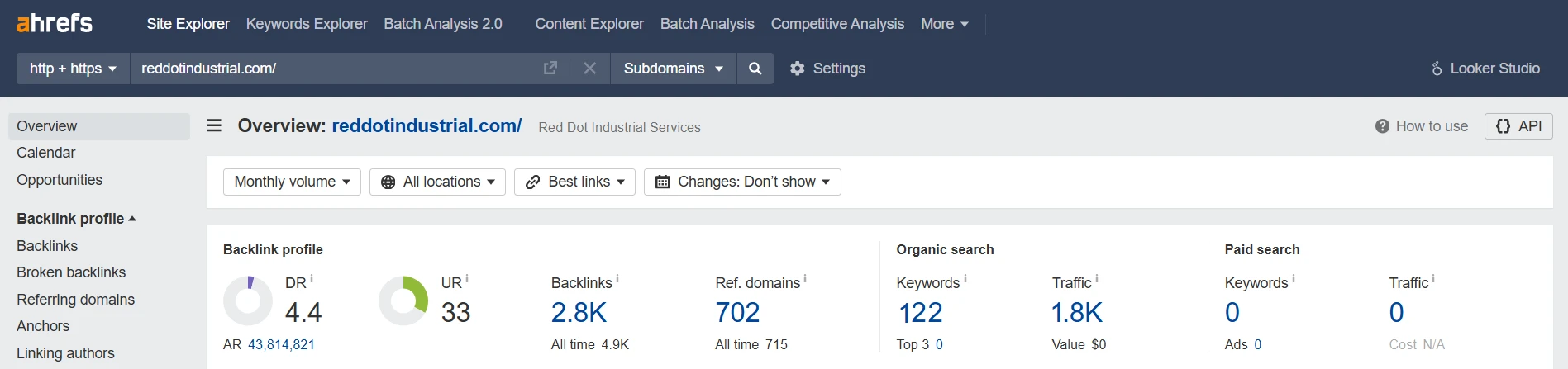Expand the Subdomains mode dropdown
The width and height of the screenshot is (1568, 369).
pyautogui.click(x=673, y=69)
